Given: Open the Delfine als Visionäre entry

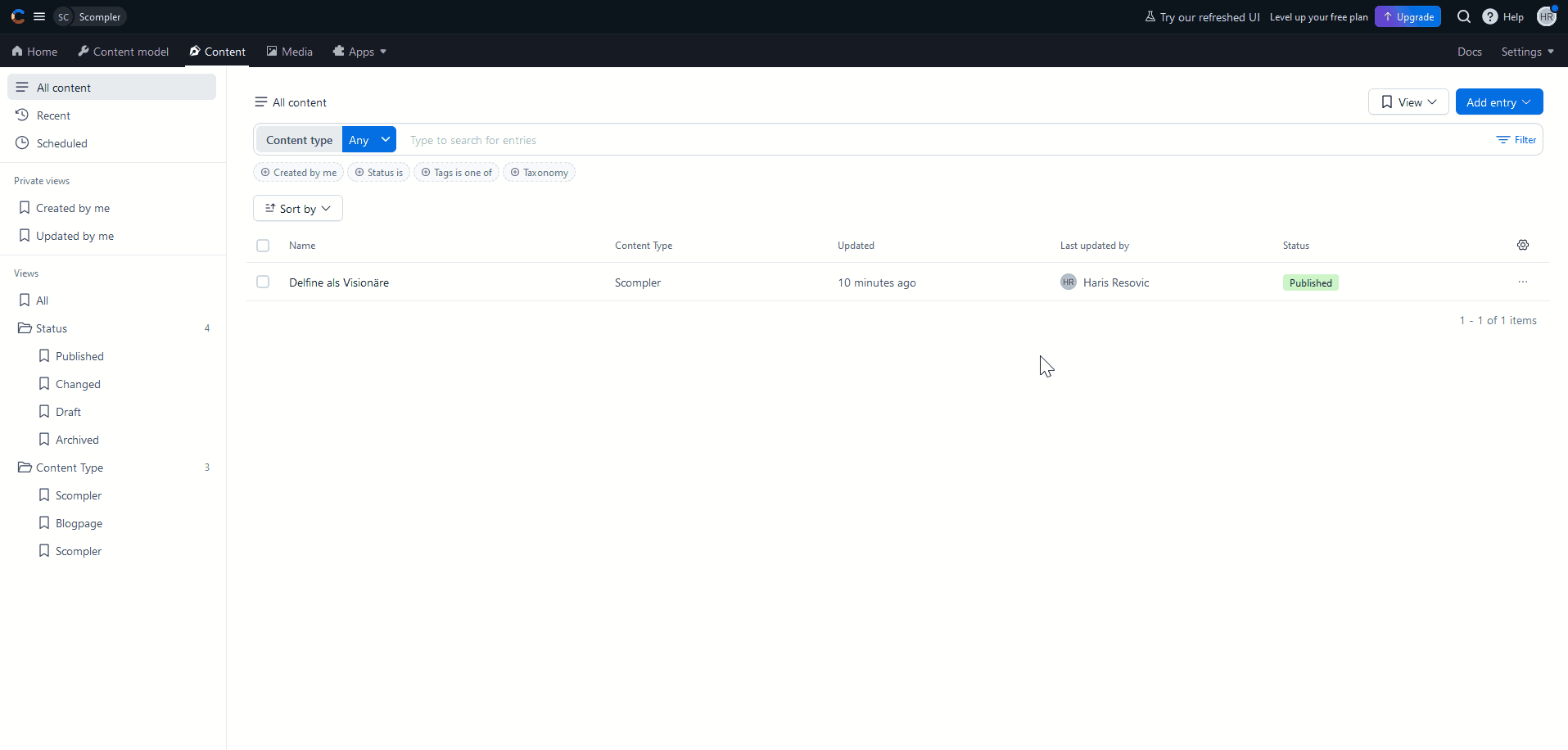Looking at the screenshot, I should pyautogui.click(x=339, y=282).
